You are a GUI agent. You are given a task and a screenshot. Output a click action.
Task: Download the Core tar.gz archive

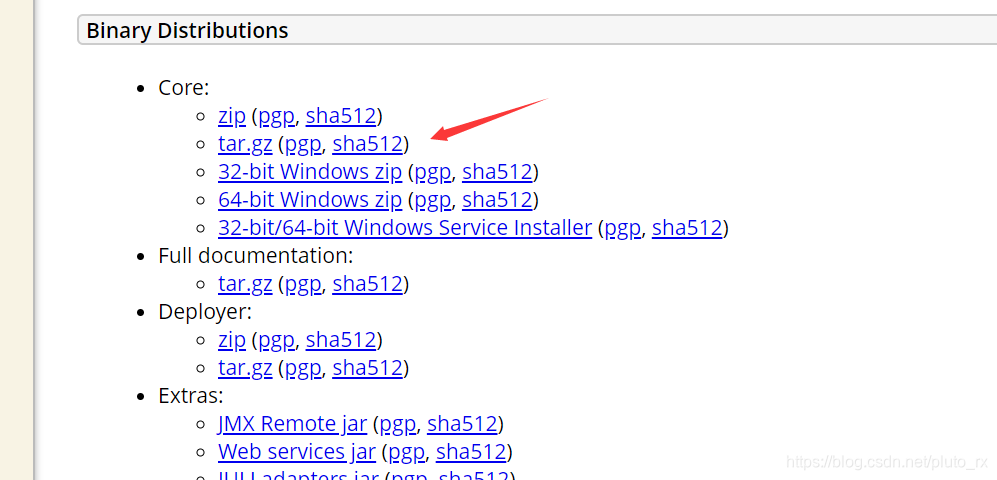pyautogui.click(x=245, y=144)
